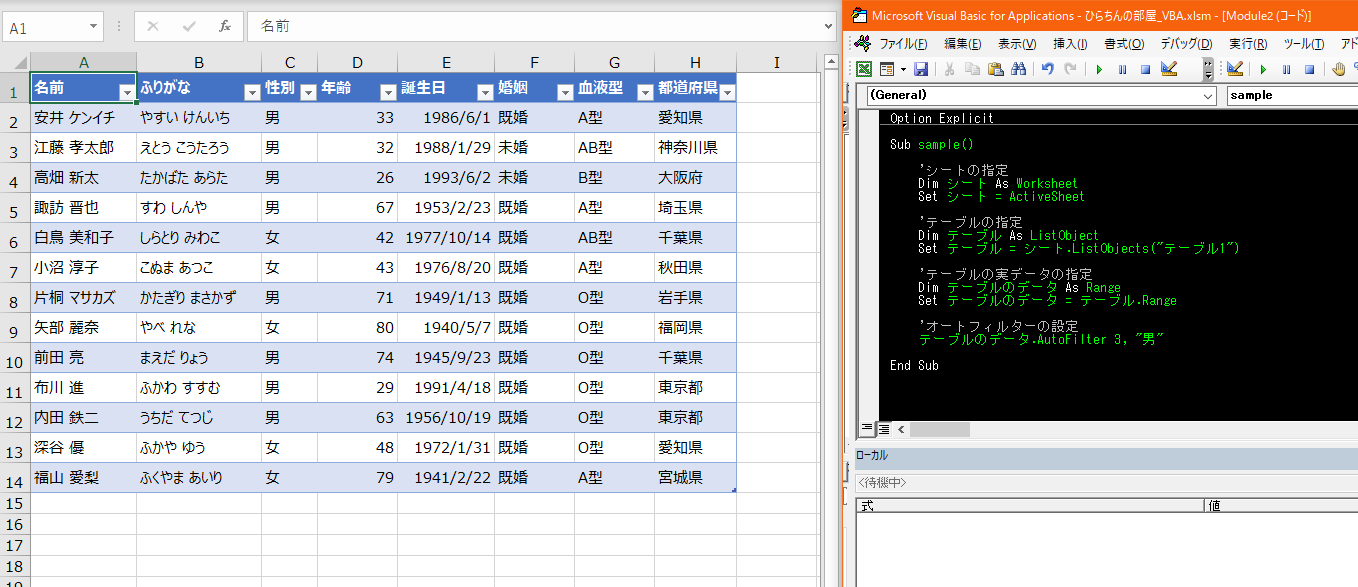Click the code window scroll left arrow
The width and height of the screenshot is (1358, 587).
(900, 429)
